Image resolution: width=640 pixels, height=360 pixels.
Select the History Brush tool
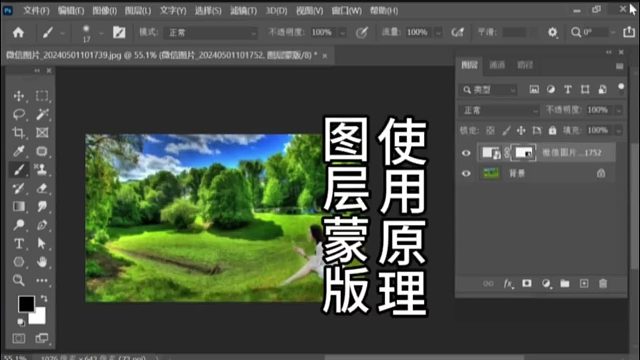18,188
